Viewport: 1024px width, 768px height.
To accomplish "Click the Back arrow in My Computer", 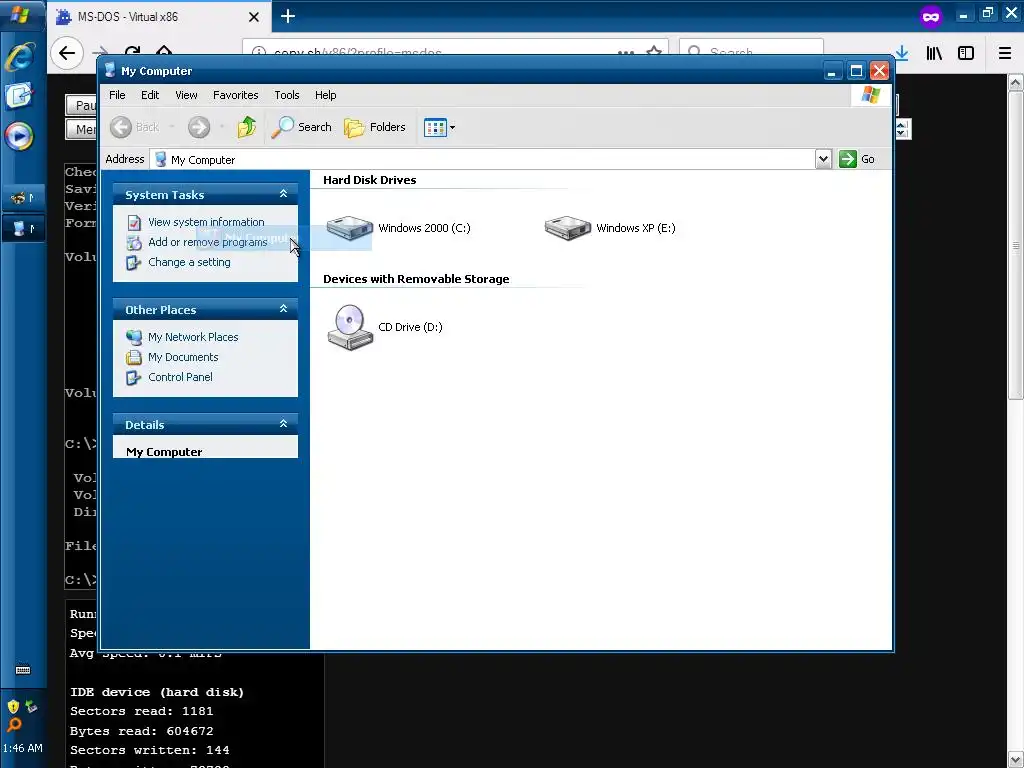I will [121, 127].
